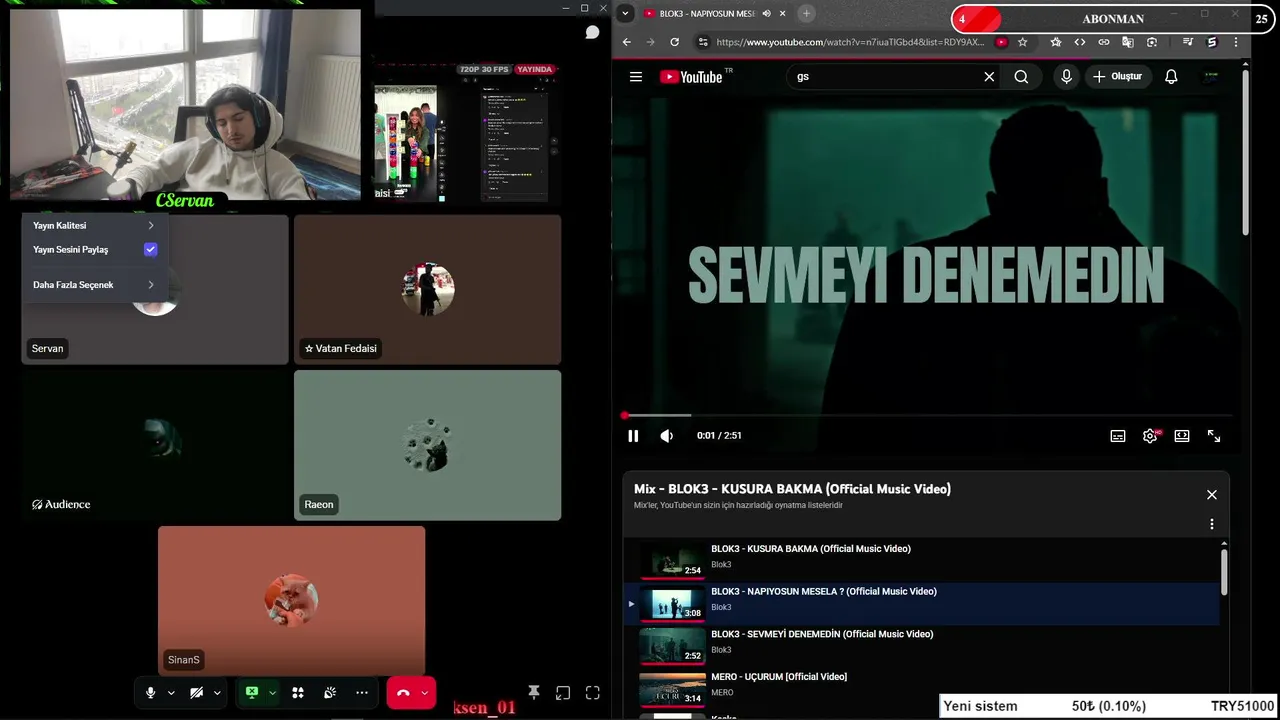1280x720 pixels.
Task: Seek along the video progress bar
Action: point(926,415)
